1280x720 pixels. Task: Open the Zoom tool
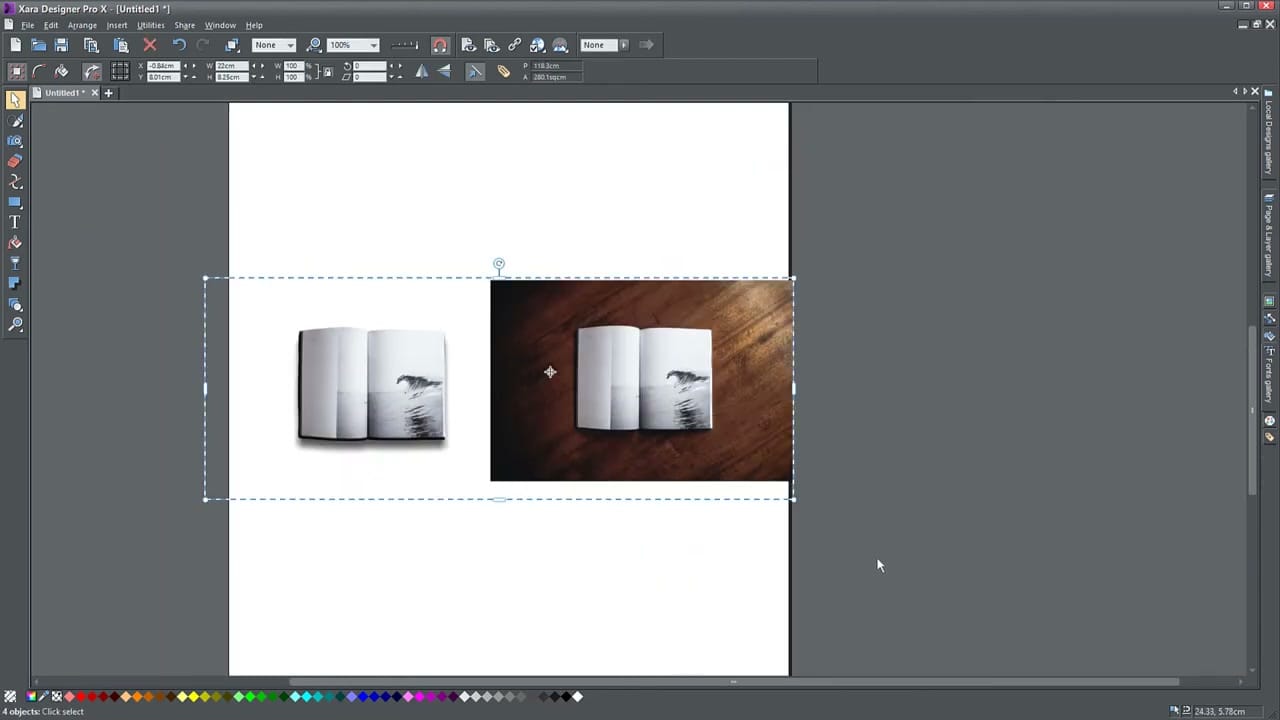[x=15, y=324]
